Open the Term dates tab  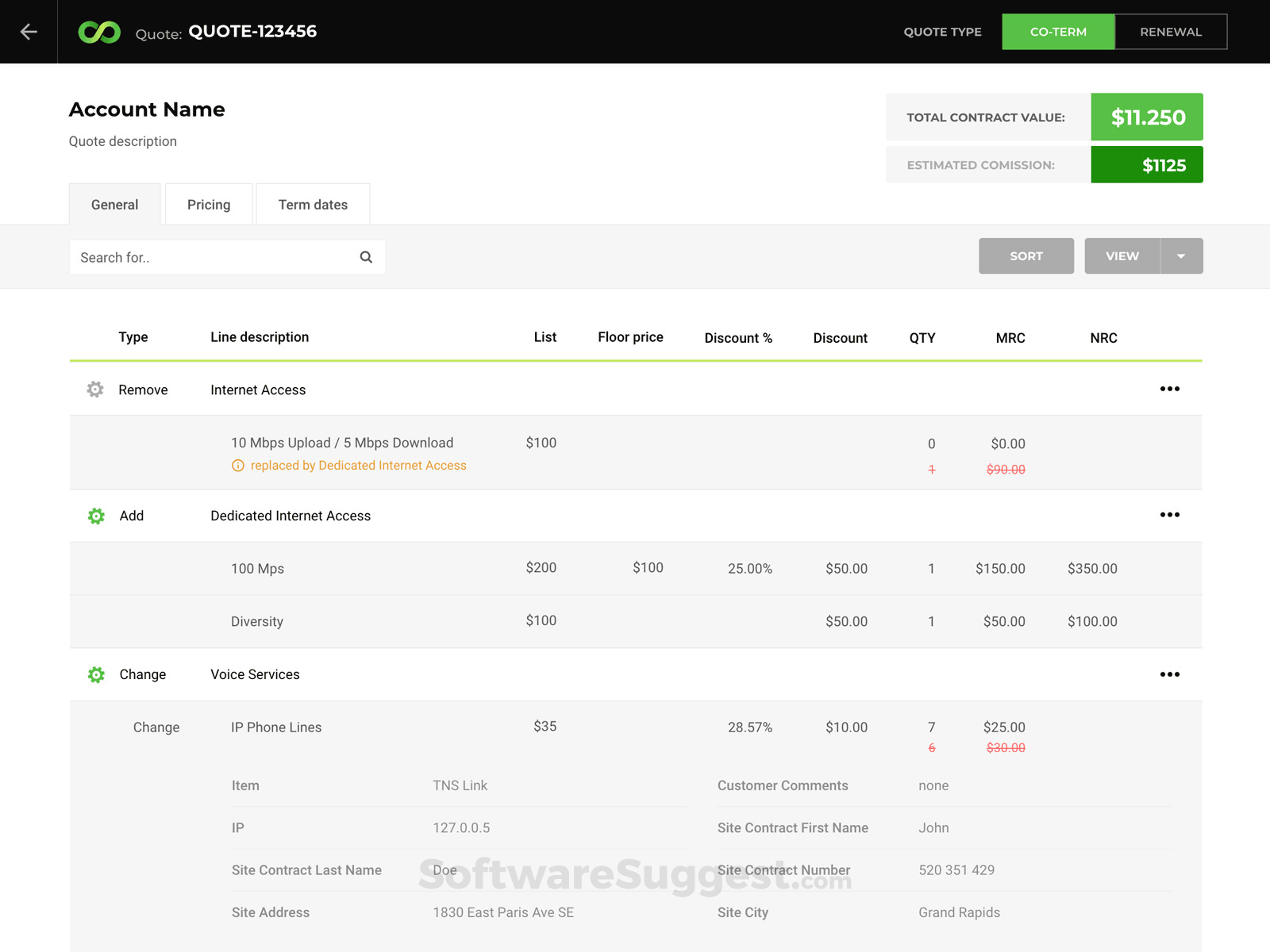[x=313, y=204]
